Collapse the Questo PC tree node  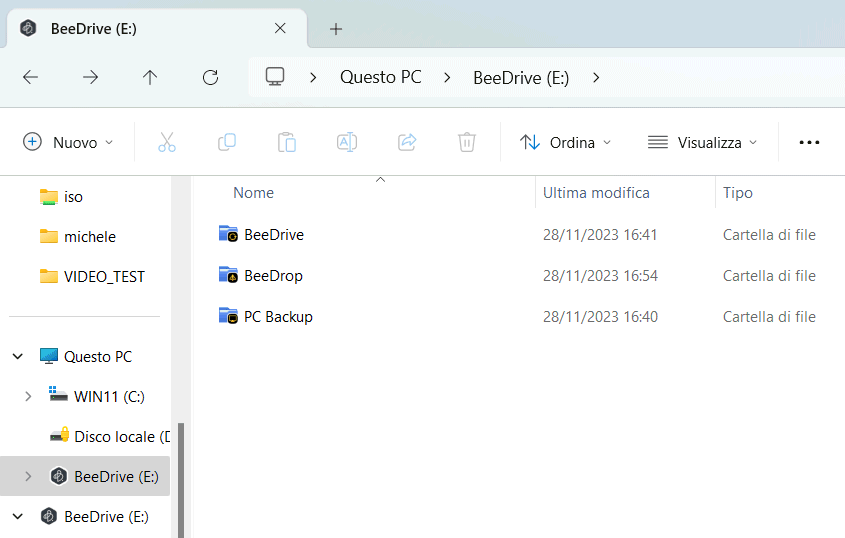[x=18, y=356]
